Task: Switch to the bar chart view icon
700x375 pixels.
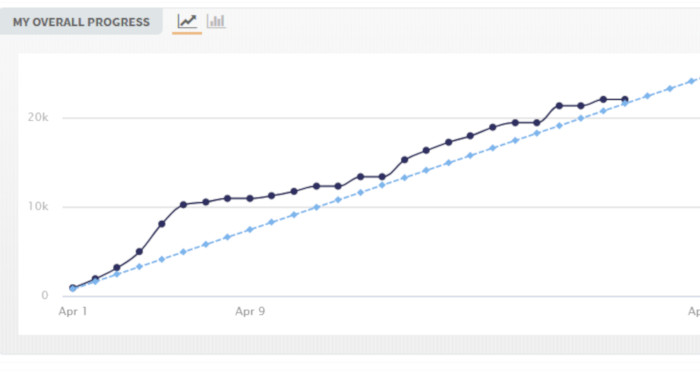Action: [x=216, y=21]
